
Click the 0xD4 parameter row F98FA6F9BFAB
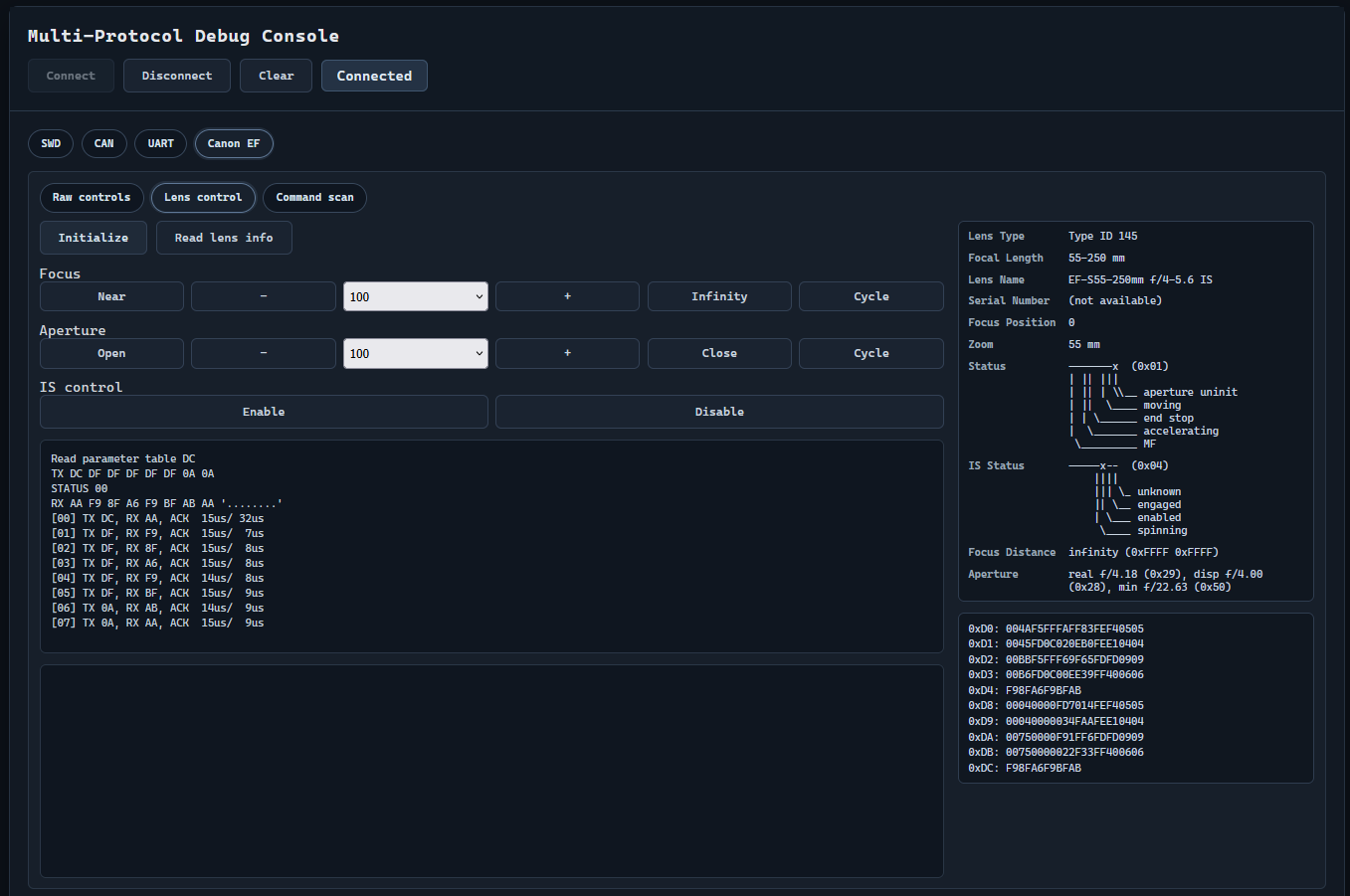(x=1025, y=691)
